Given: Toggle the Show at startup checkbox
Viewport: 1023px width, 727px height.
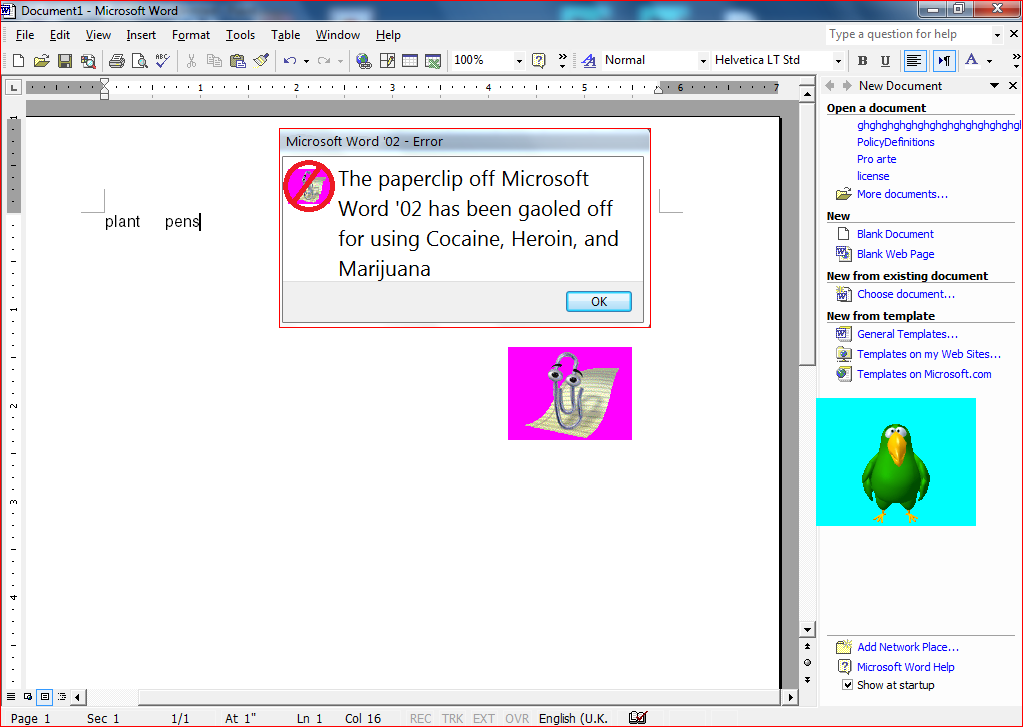Looking at the screenshot, I should point(848,686).
